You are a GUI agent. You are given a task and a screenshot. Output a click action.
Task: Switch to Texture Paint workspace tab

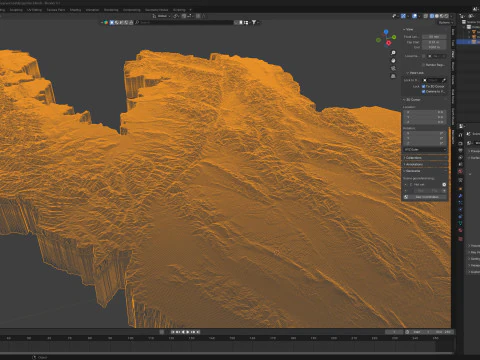[56, 10]
